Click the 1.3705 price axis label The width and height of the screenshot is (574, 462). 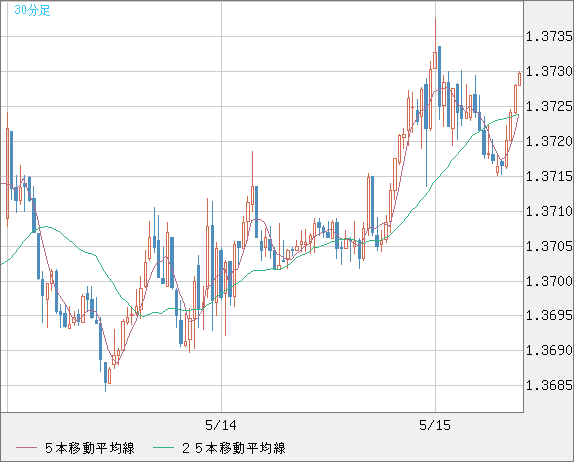pyautogui.click(x=549, y=246)
